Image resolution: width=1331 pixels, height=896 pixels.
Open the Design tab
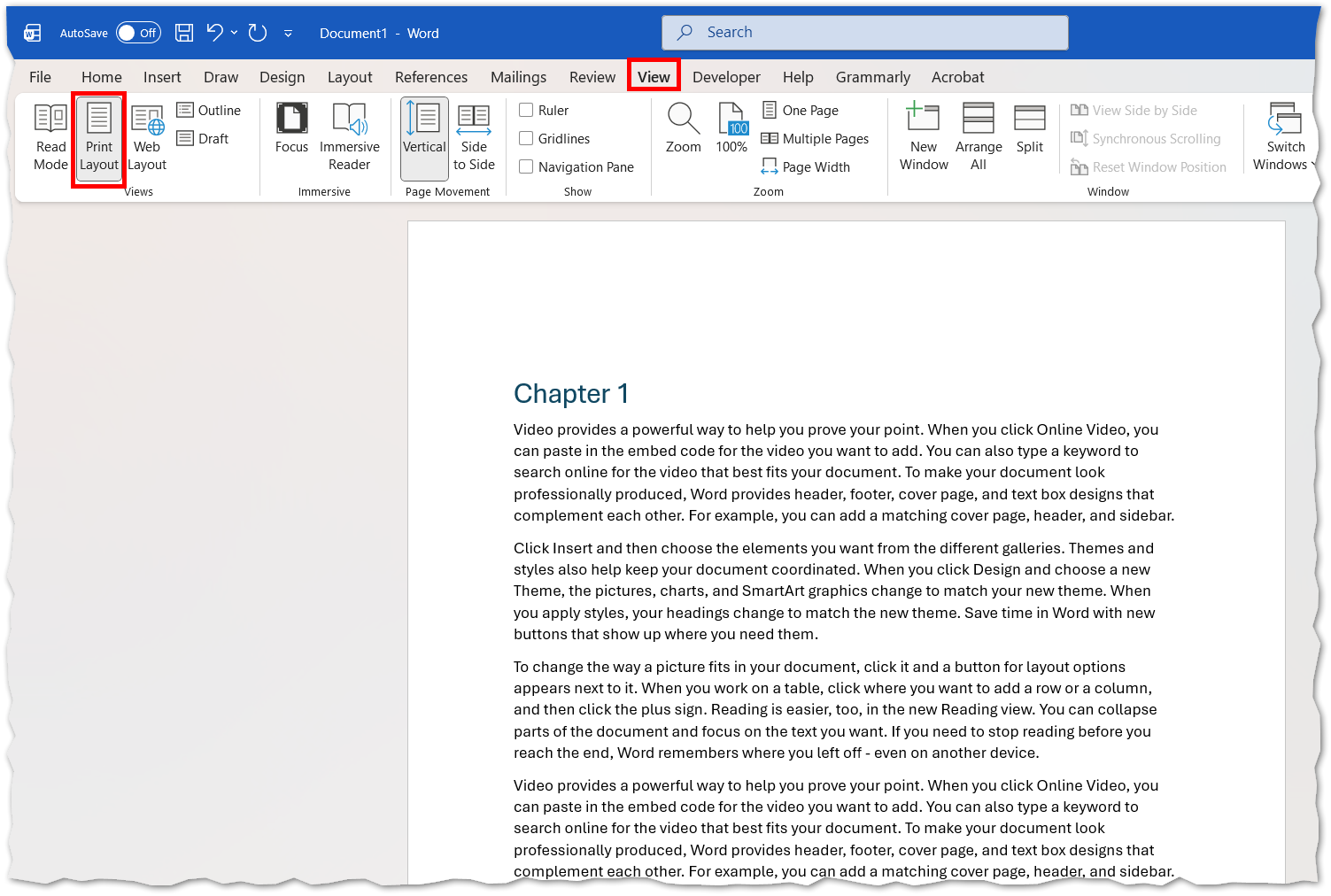282,77
